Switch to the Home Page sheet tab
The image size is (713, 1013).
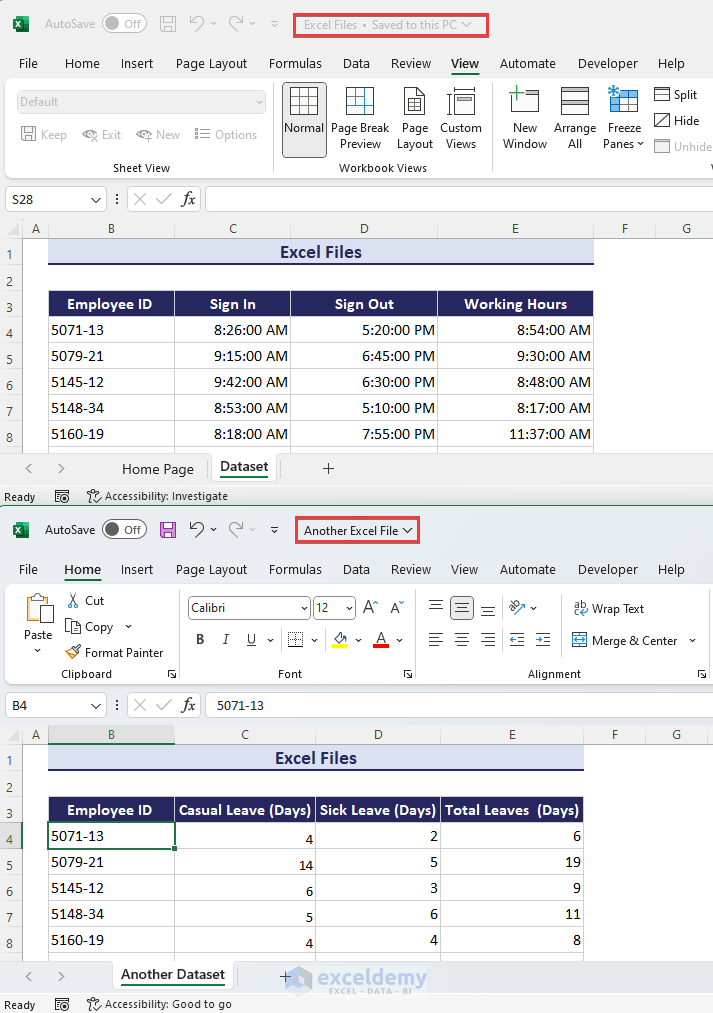158,469
